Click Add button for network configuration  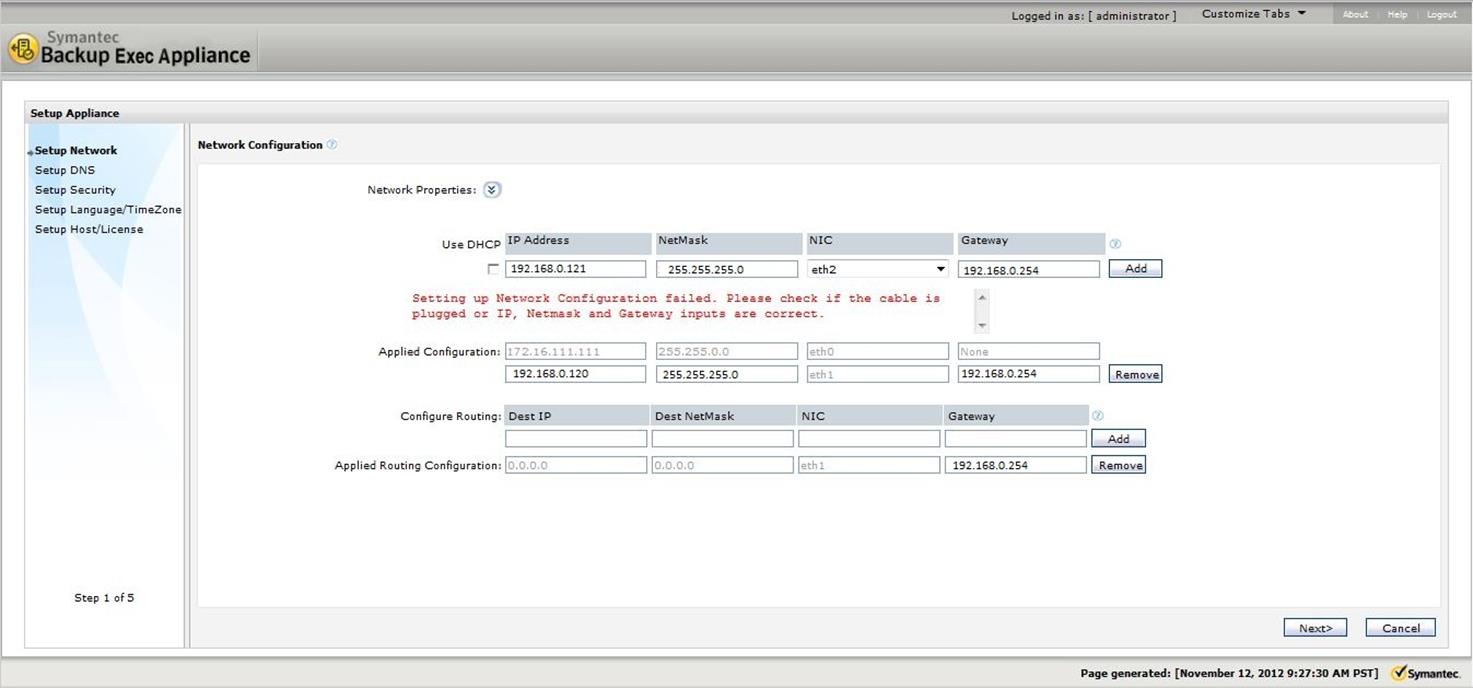1135,269
